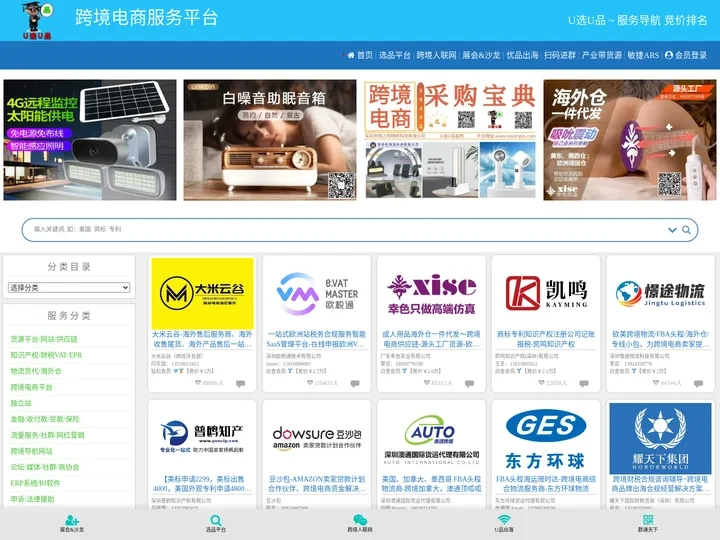Click the keyword search input field
The height and width of the screenshot is (540, 720).
[349, 229]
